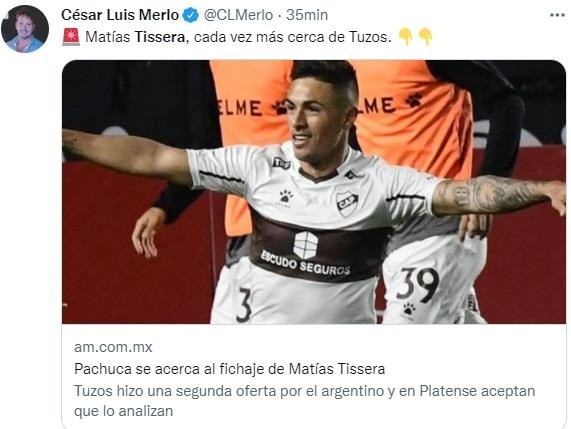Click the card description starting Tuzos hizo una
The image size is (571, 429).
click(304, 401)
